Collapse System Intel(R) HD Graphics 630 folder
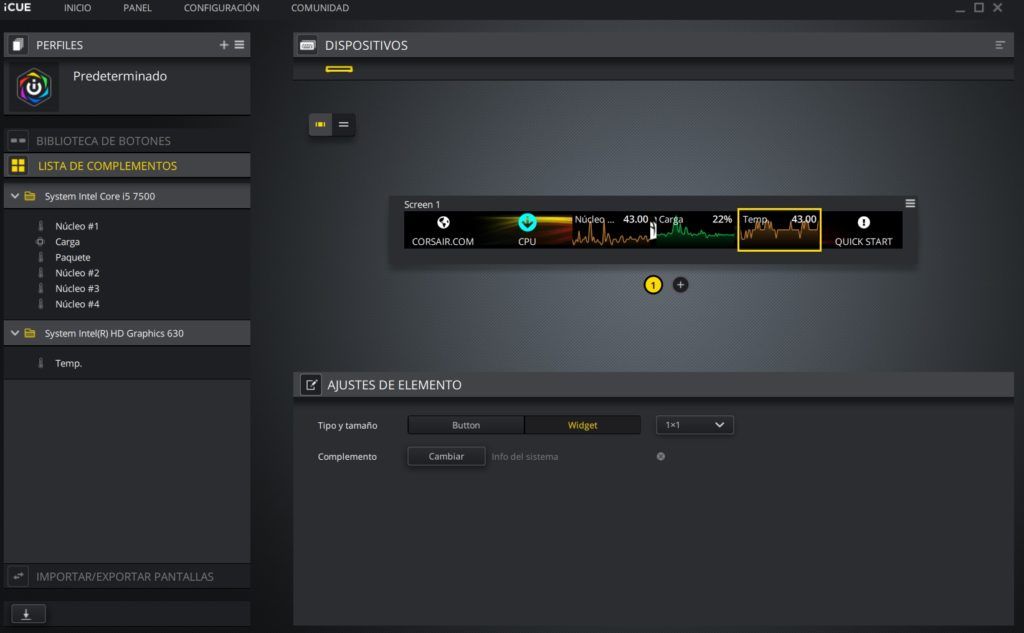 [14, 333]
